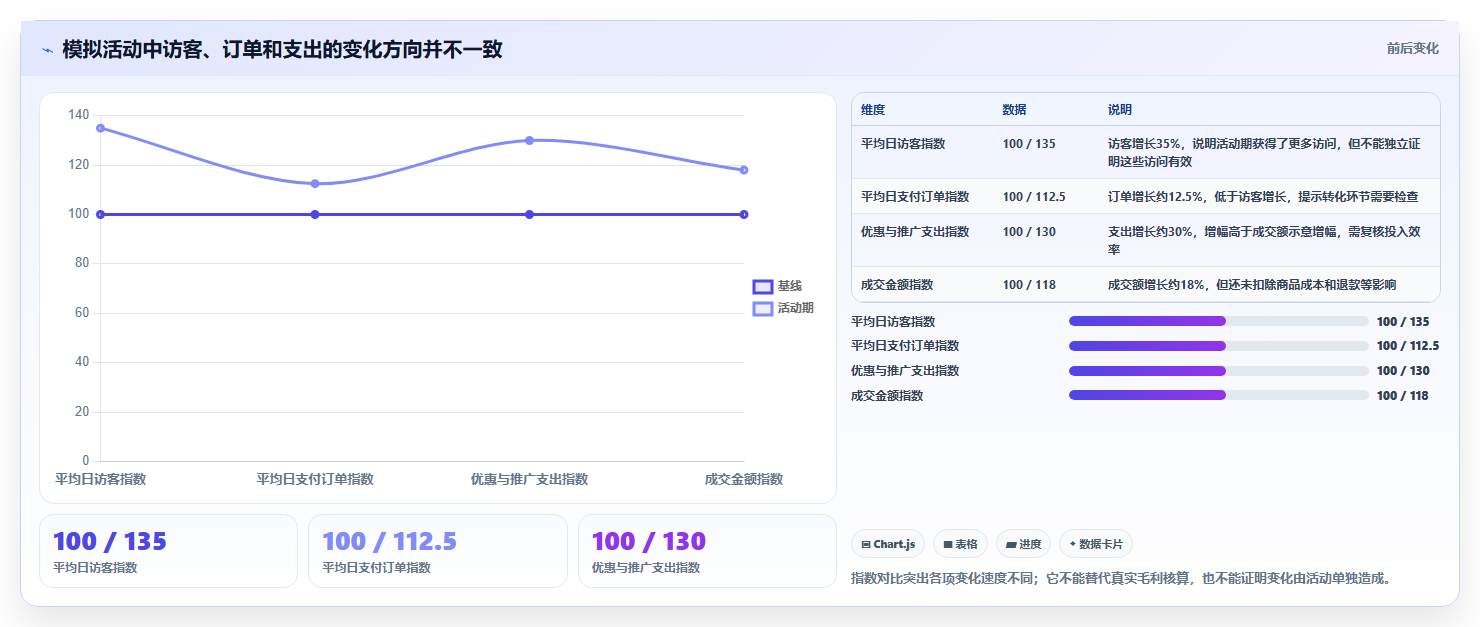Image resolution: width=1480 pixels, height=627 pixels.
Task: Click the 数据 table column header
Action: point(1015,110)
